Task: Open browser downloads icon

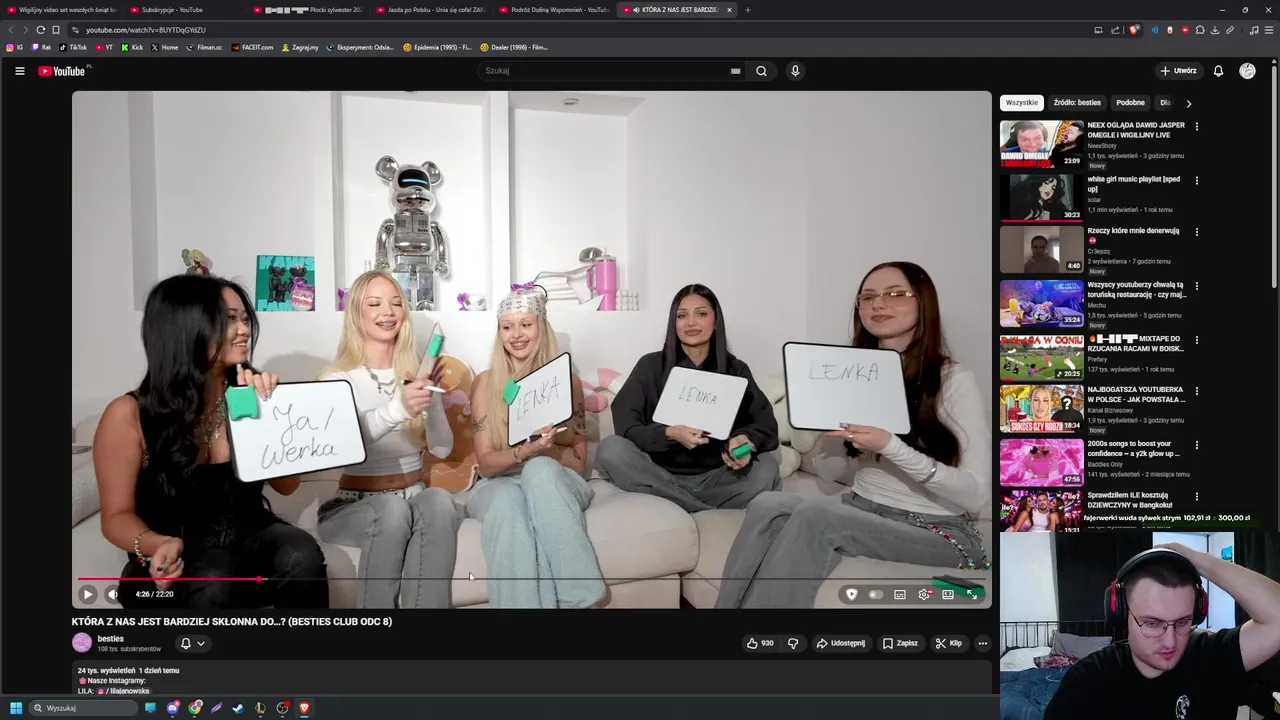Action: pos(1215,30)
